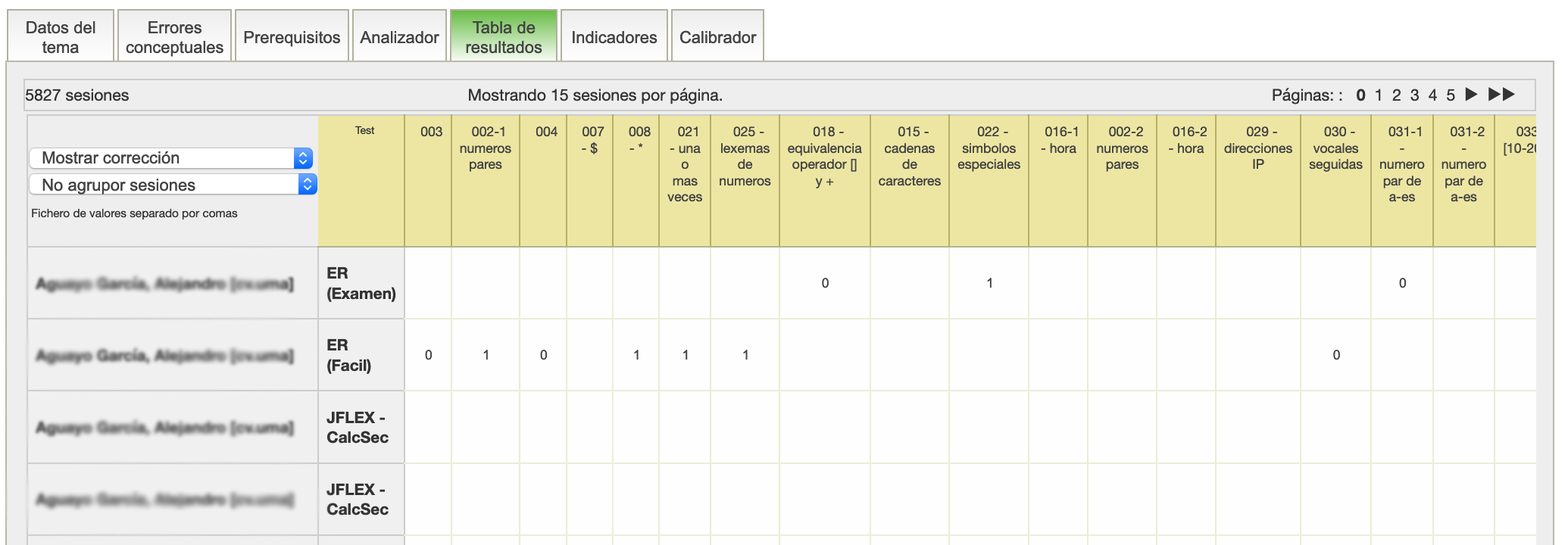Navigate to page 5 of sessions
Viewport: 1568px width, 545px height.
click(1450, 95)
